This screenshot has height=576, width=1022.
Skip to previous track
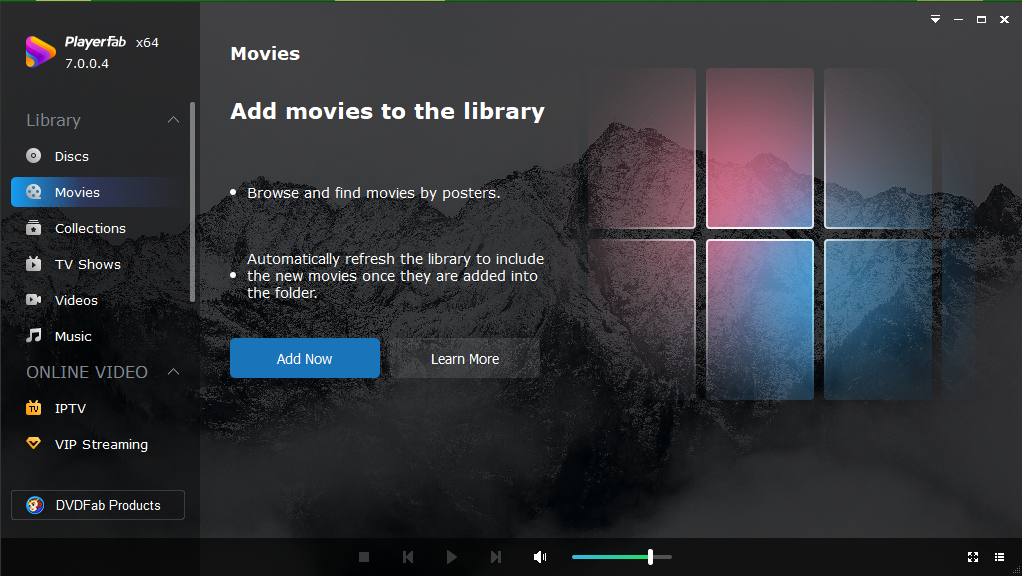pos(408,557)
